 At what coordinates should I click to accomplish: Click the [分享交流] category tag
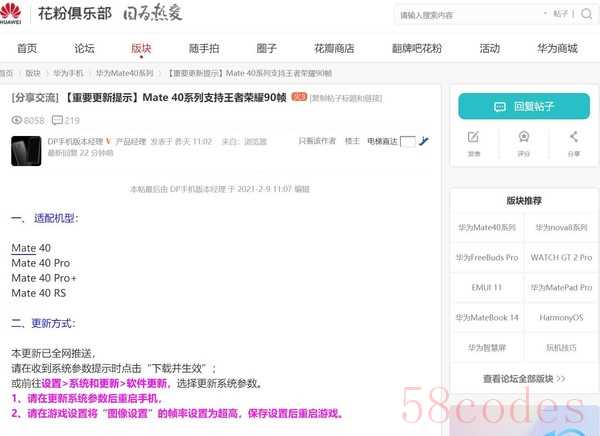coord(35,98)
